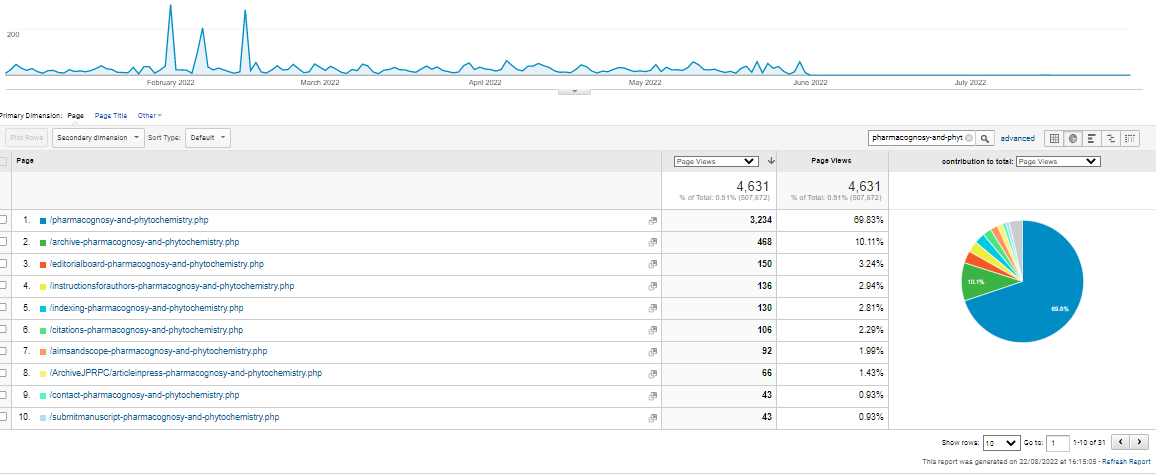Open the Other primary dimension menu
The image size is (1156, 475).
[149, 116]
